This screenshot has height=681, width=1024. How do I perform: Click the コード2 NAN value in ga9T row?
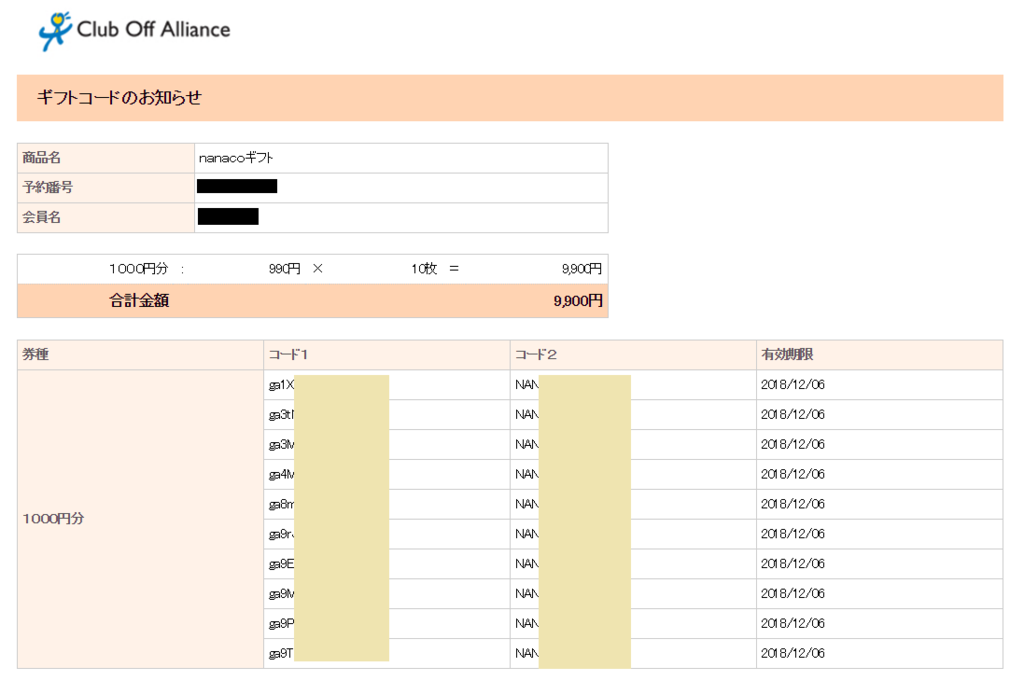coord(527,654)
